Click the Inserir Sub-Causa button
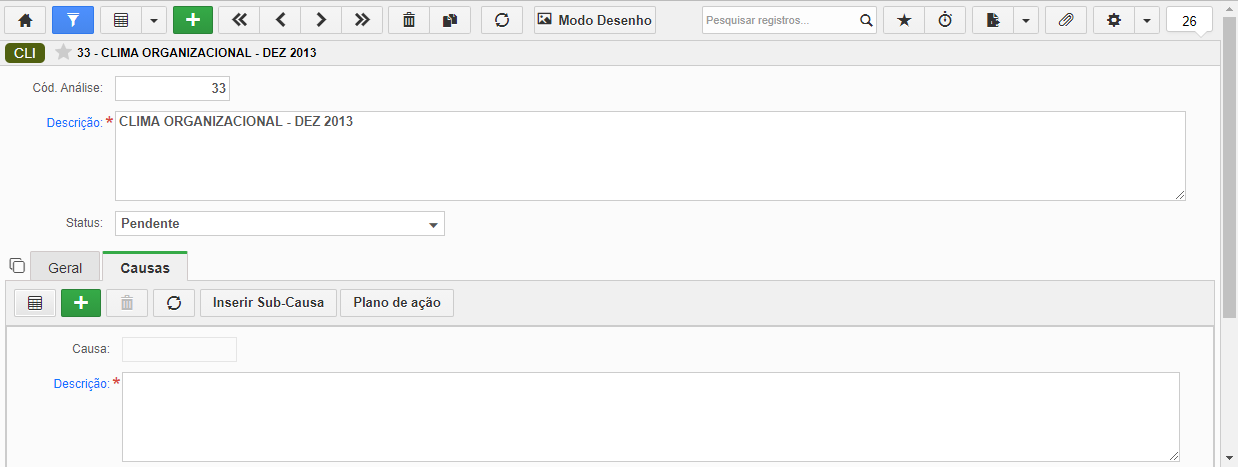Viewport: 1238px width, 467px height. coord(269,303)
